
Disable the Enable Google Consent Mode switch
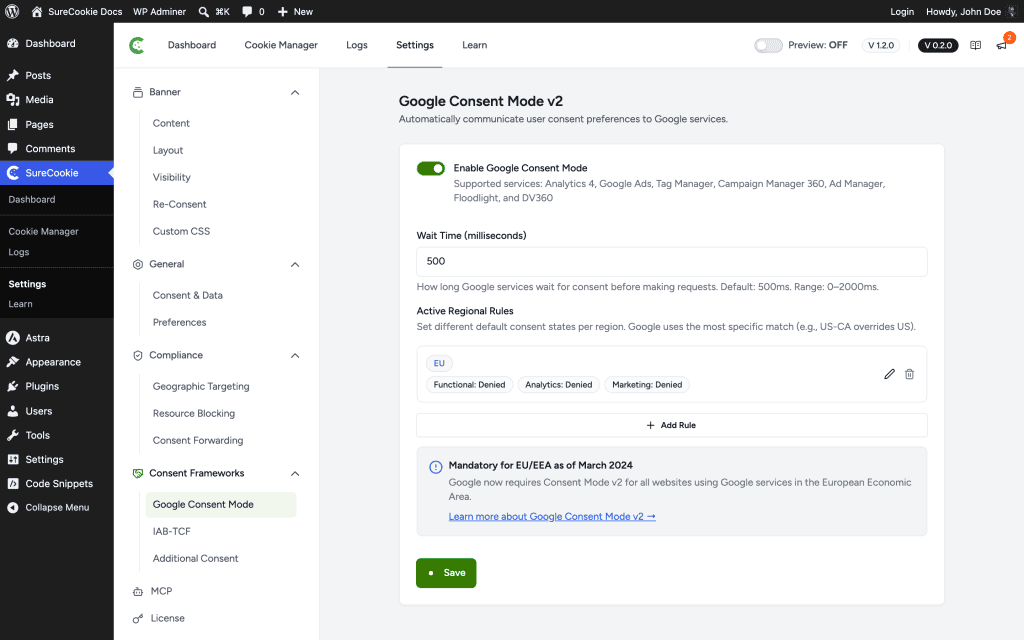click(x=430, y=168)
